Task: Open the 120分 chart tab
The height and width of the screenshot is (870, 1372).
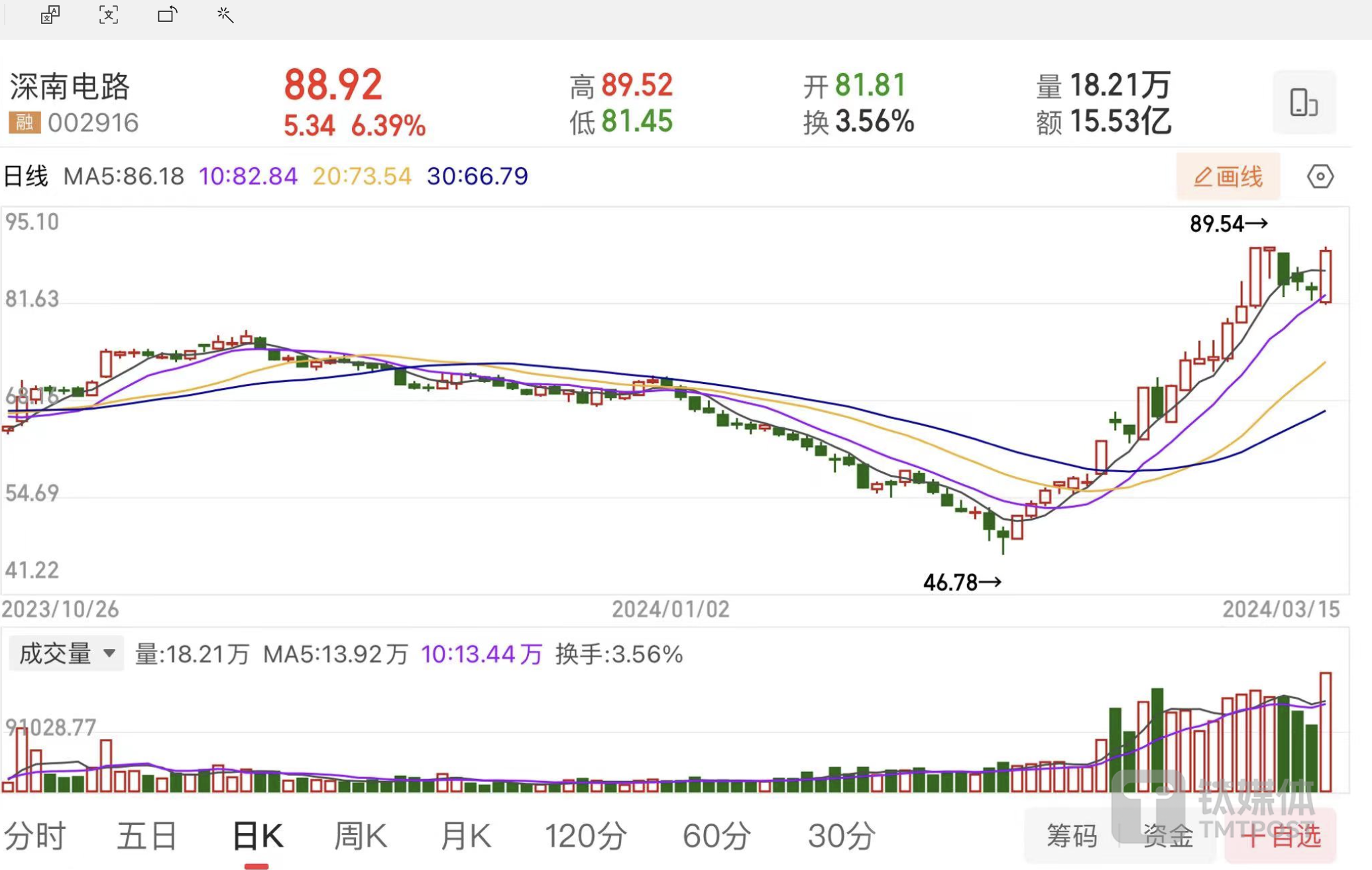Action: [585, 836]
